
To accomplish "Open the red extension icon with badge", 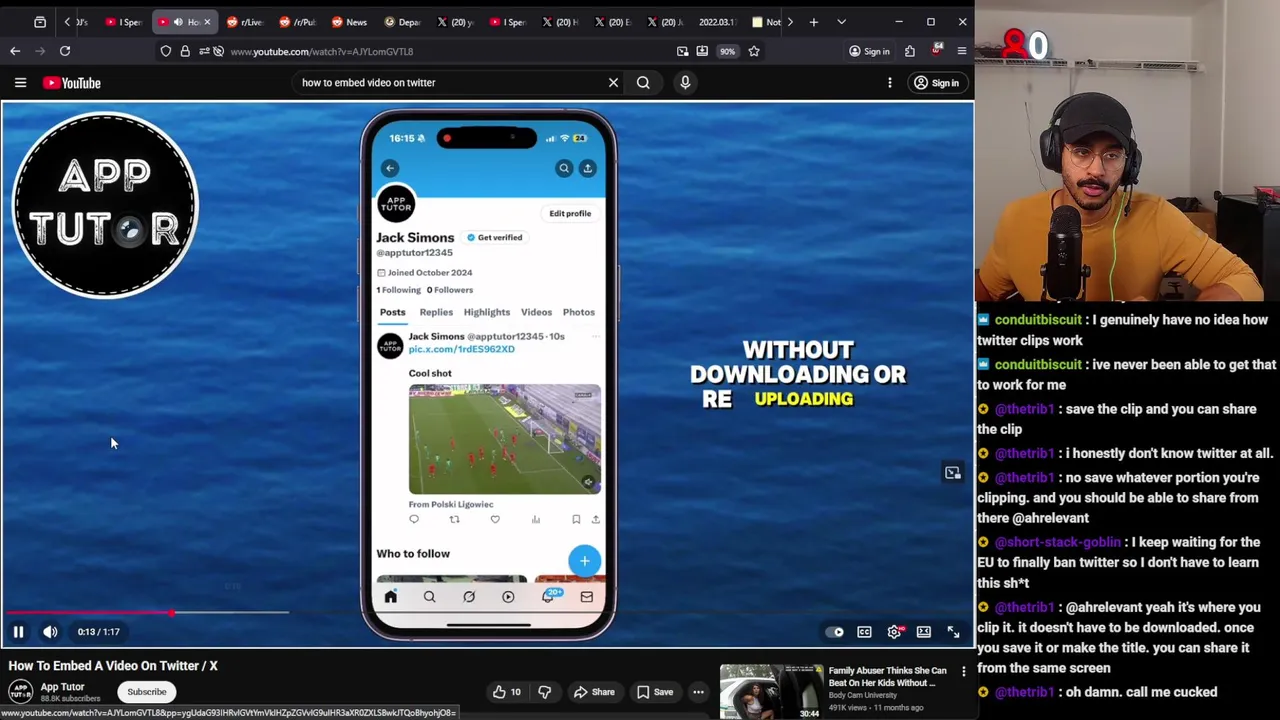I will pyautogui.click(x=937, y=50).
